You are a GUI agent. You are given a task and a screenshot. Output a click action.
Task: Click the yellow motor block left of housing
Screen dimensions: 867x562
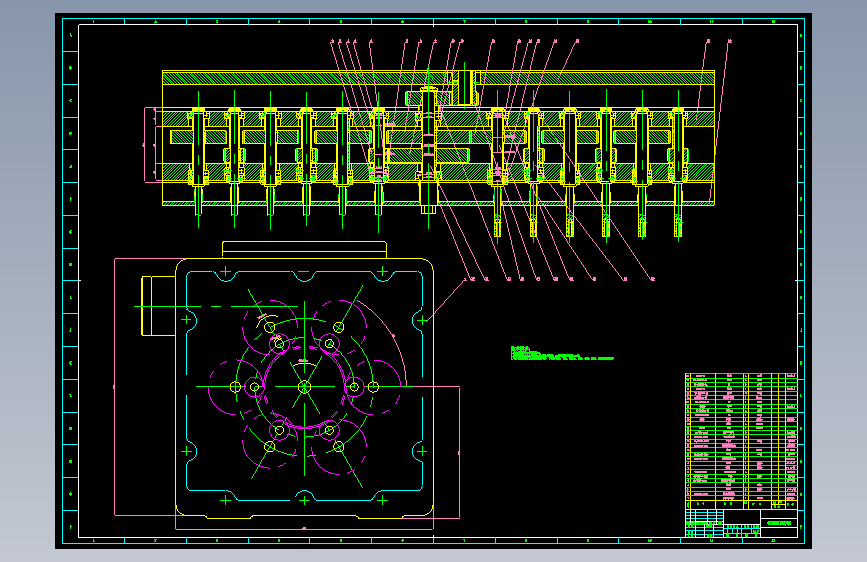159,306
